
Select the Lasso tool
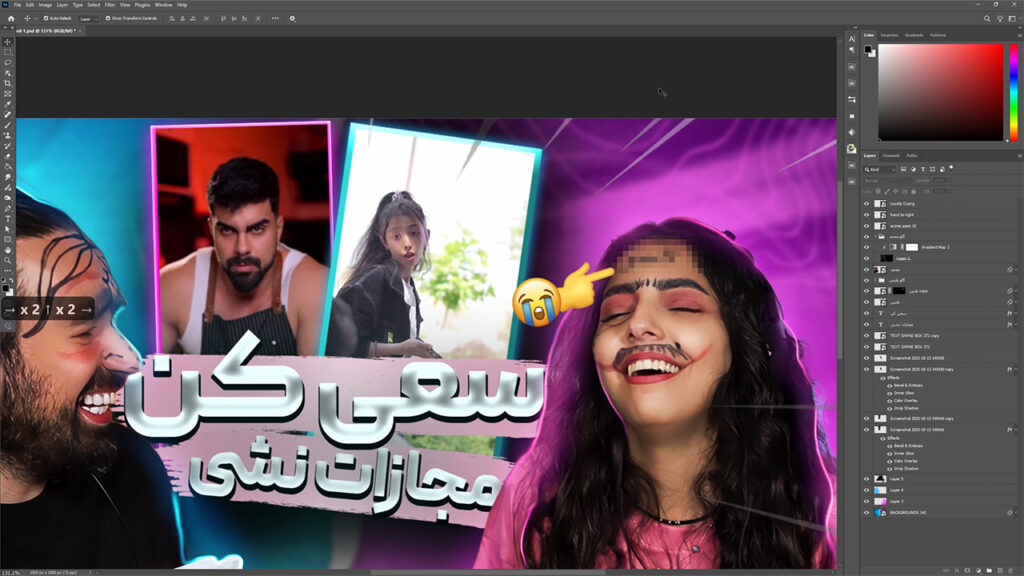point(8,62)
